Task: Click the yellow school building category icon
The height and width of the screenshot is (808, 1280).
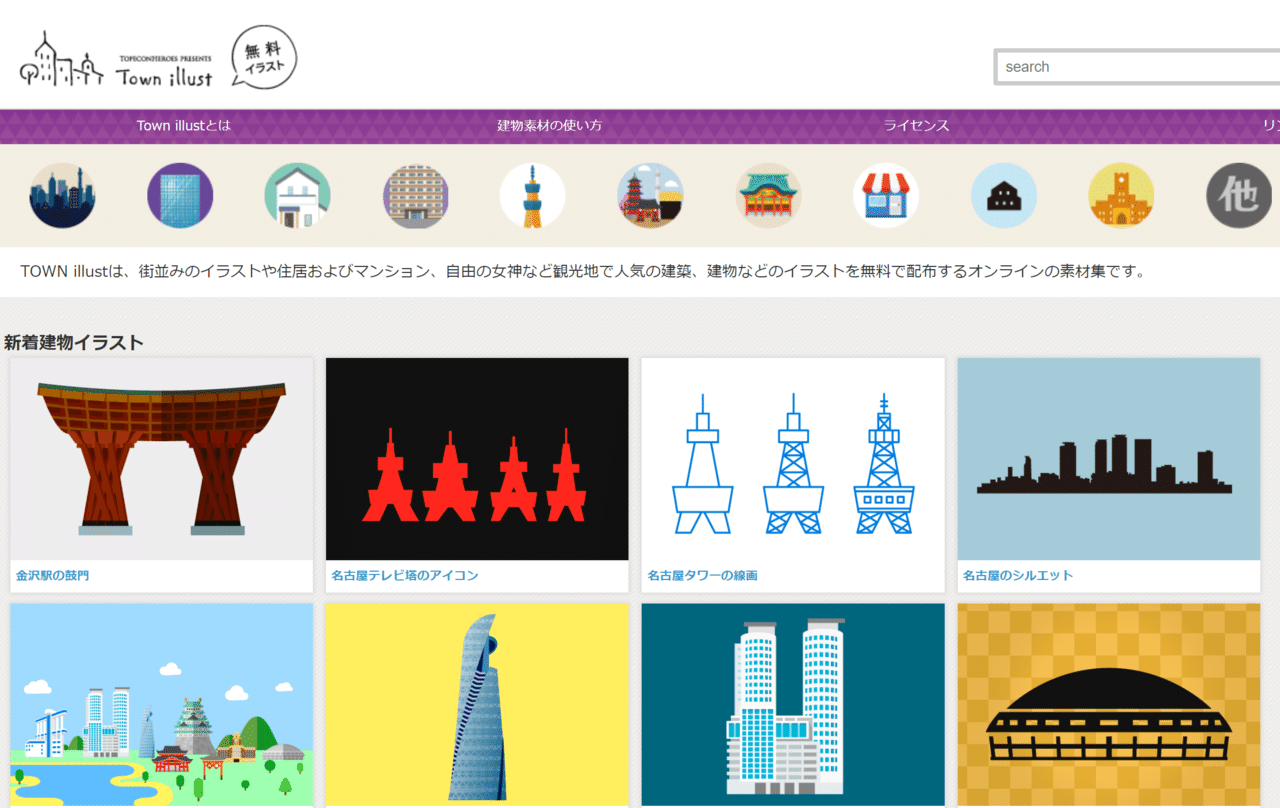Action: (1121, 195)
